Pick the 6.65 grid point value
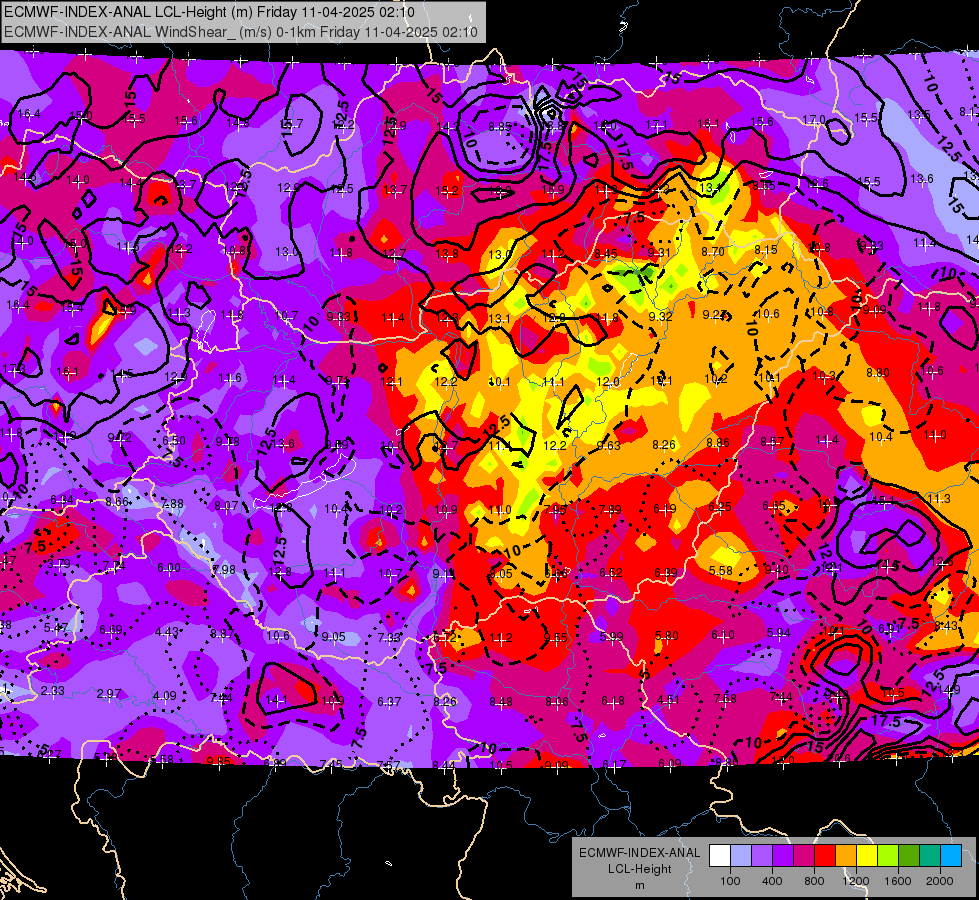Image resolution: width=979 pixels, height=900 pixels. tap(774, 505)
